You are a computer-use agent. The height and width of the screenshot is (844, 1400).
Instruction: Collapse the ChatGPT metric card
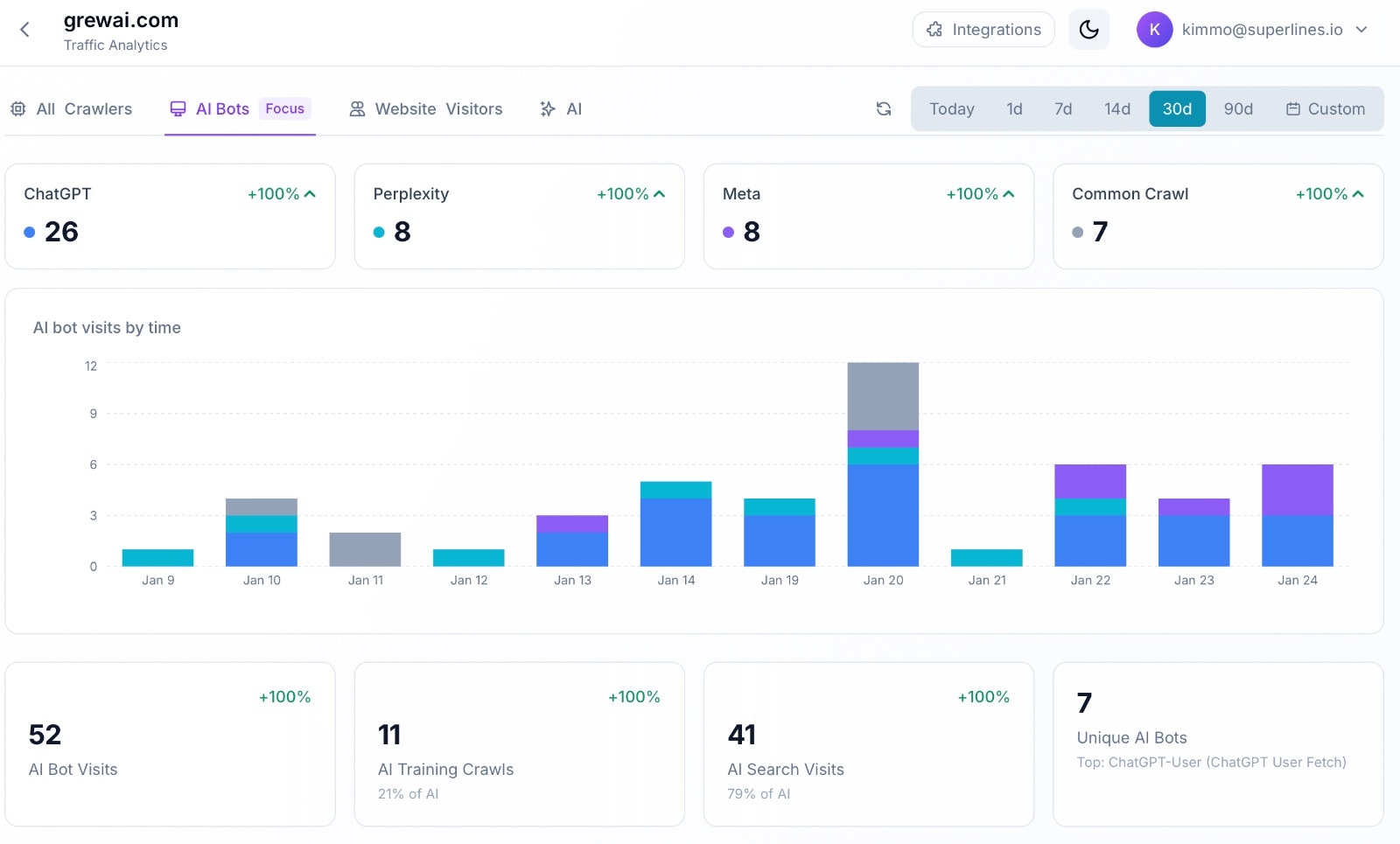pyautogui.click(x=311, y=194)
